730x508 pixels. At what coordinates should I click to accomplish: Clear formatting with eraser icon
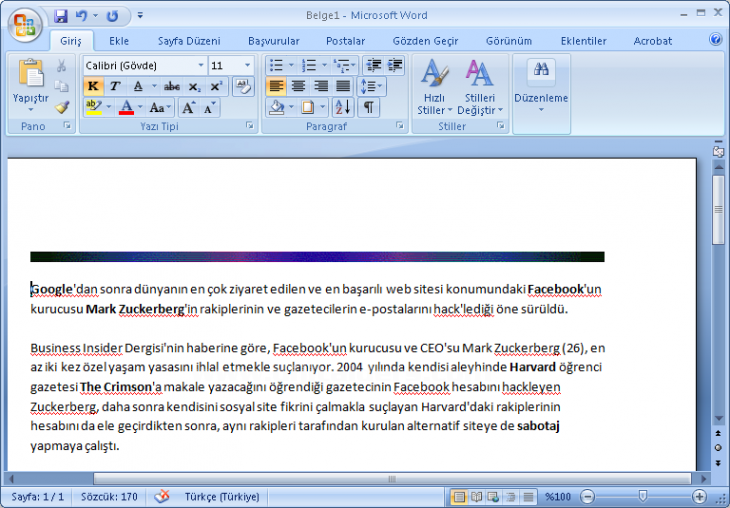click(243, 86)
